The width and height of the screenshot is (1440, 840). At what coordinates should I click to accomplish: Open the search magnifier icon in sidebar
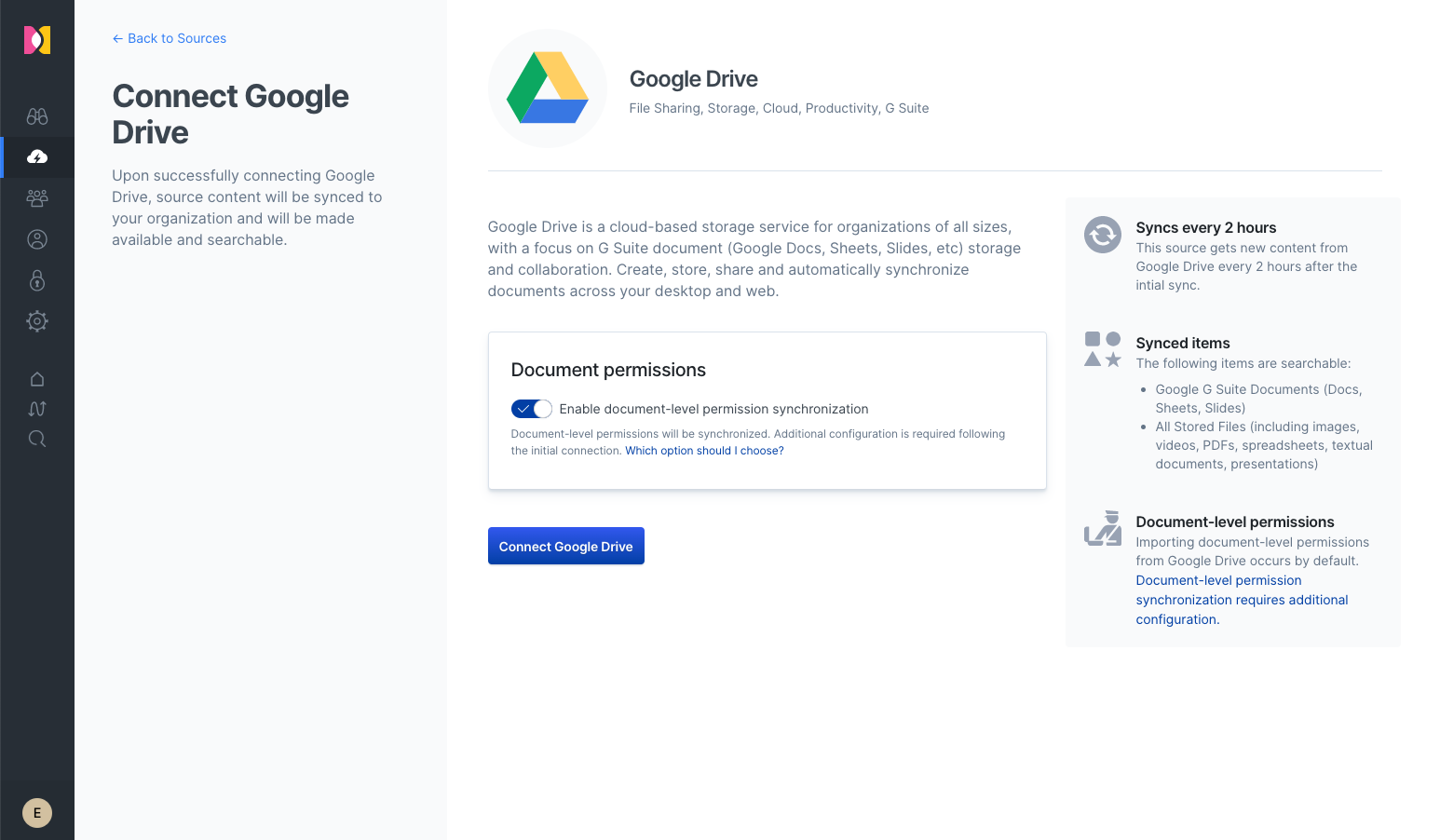click(x=37, y=439)
